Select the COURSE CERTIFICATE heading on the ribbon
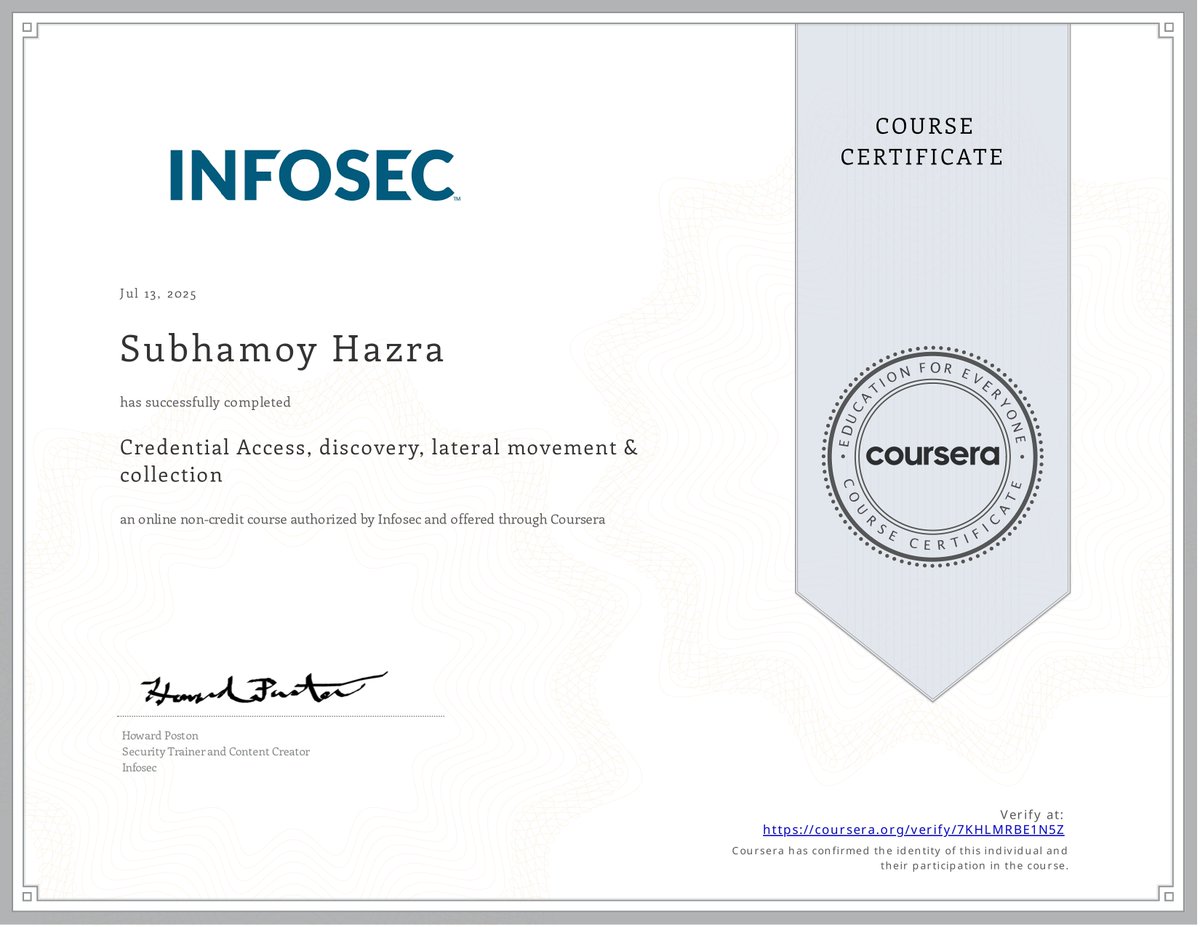The image size is (1200, 927). (x=922, y=141)
